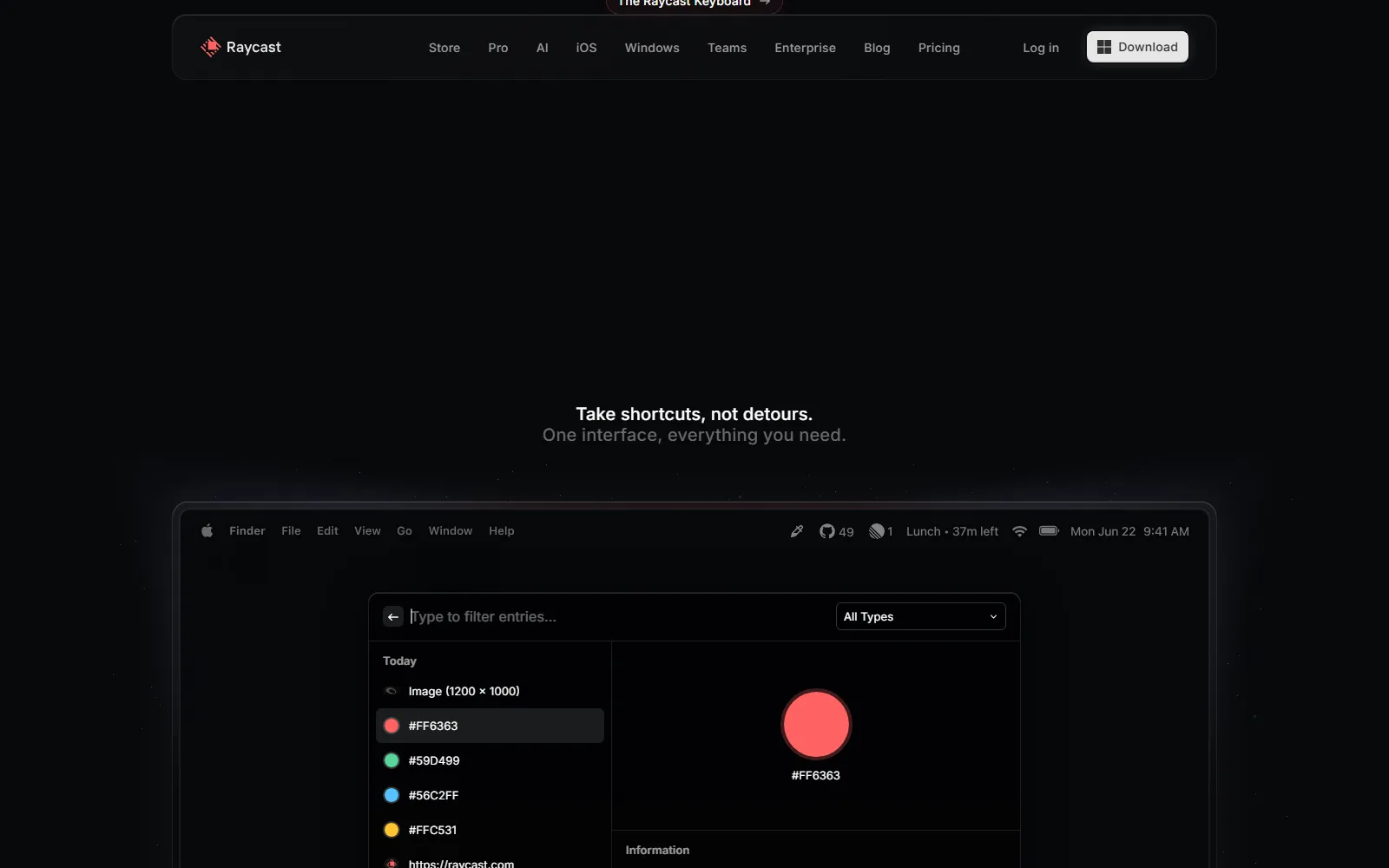Click the Apple menu icon
The width and height of the screenshot is (1389, 868).
(207, 531)
